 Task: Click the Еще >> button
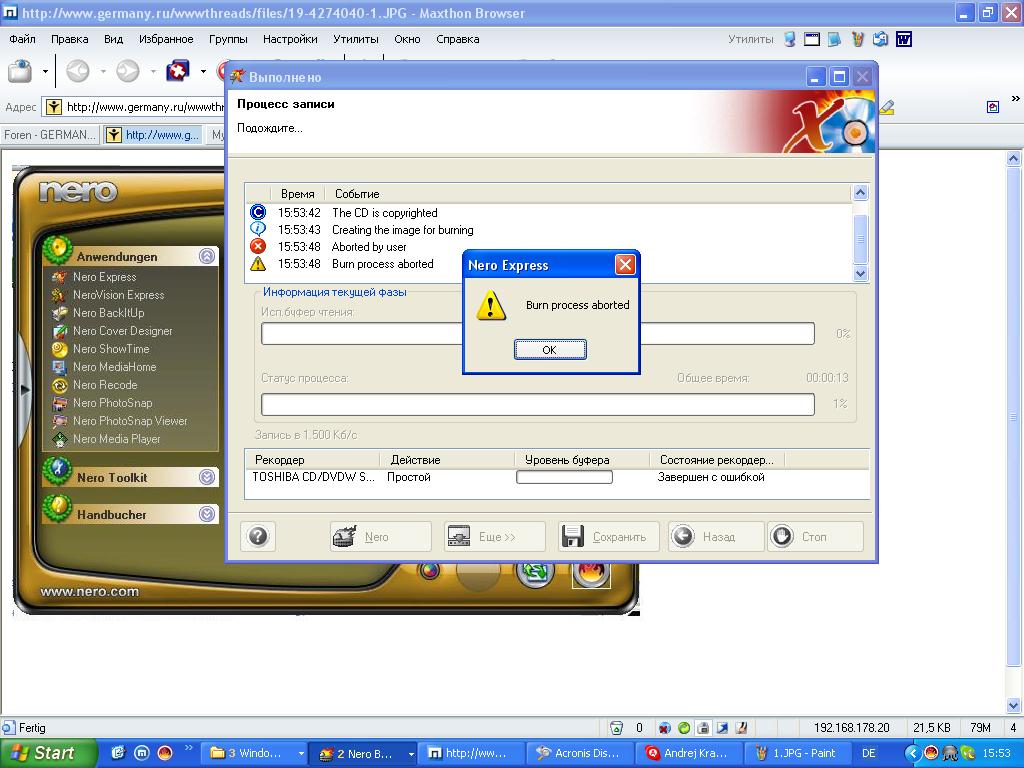pyautogui.click(x=494, y=537)
